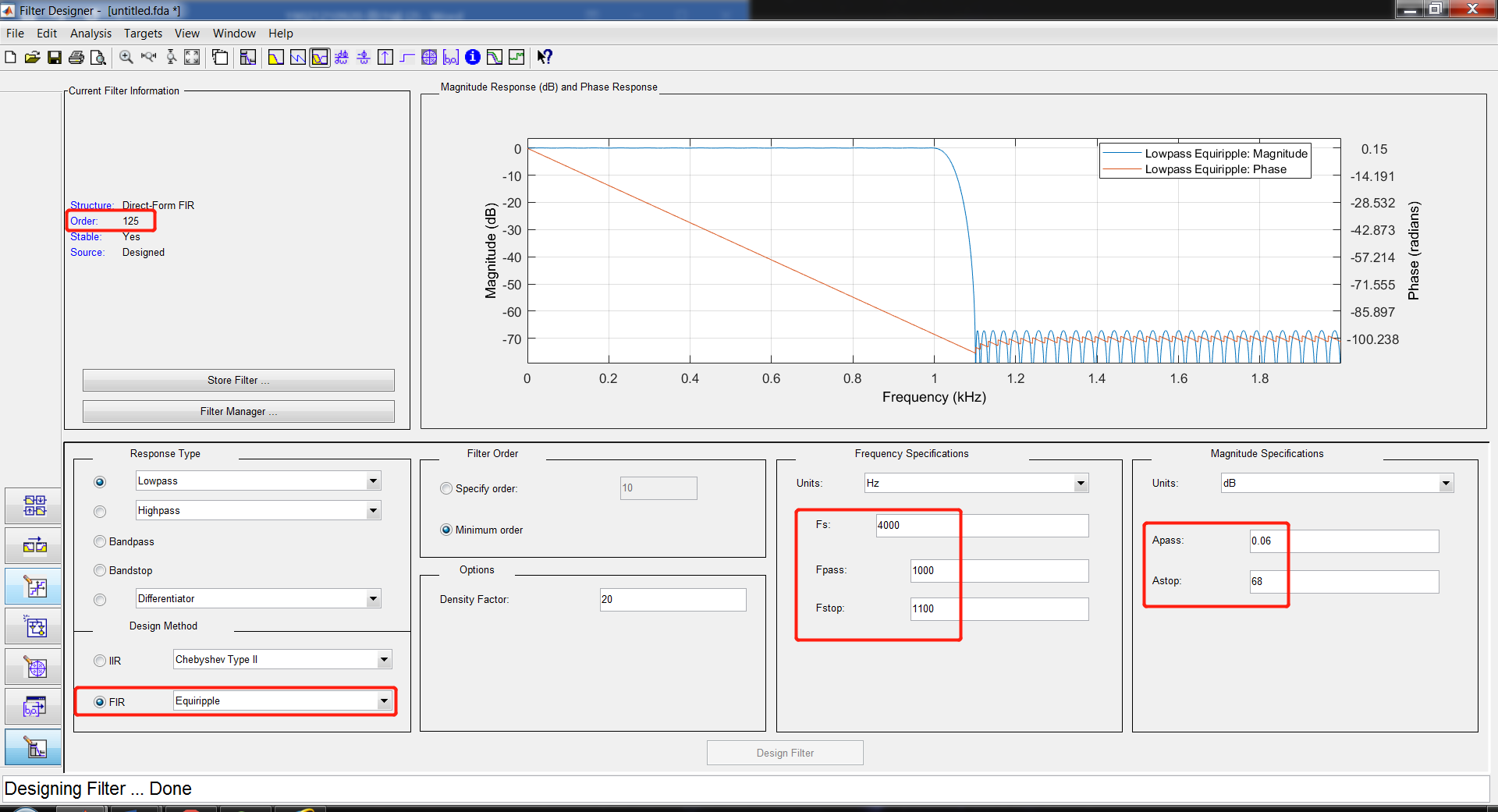The image size is (1498, 812).
Task: Click the Store Filter button
Action: tap(238, 380)
